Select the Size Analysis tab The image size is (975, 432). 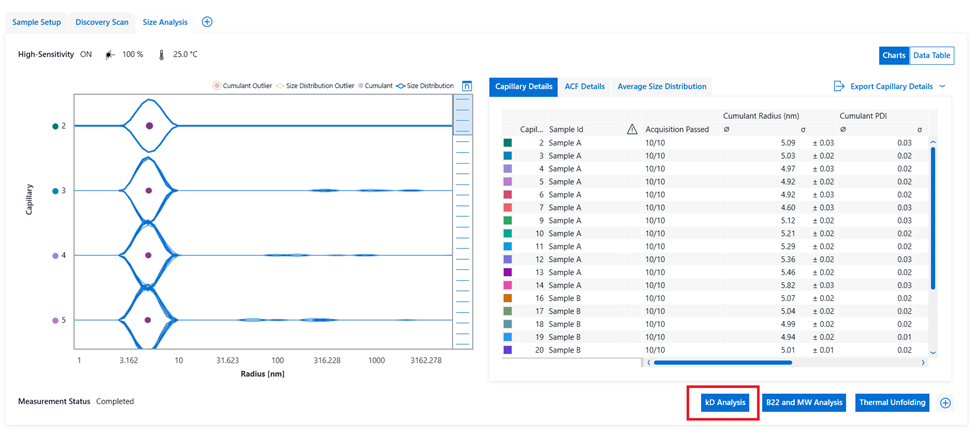165,22
